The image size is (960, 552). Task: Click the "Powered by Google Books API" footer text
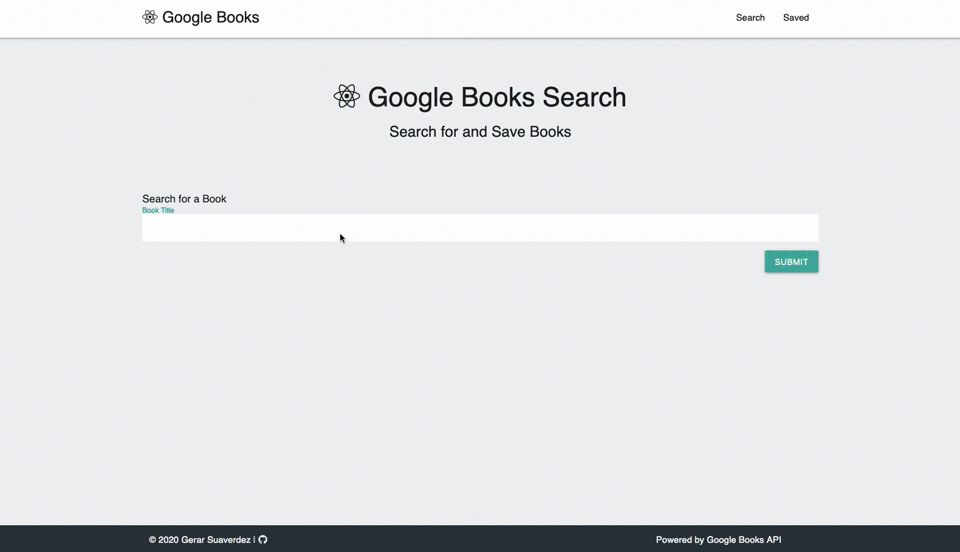pos(718,540)
